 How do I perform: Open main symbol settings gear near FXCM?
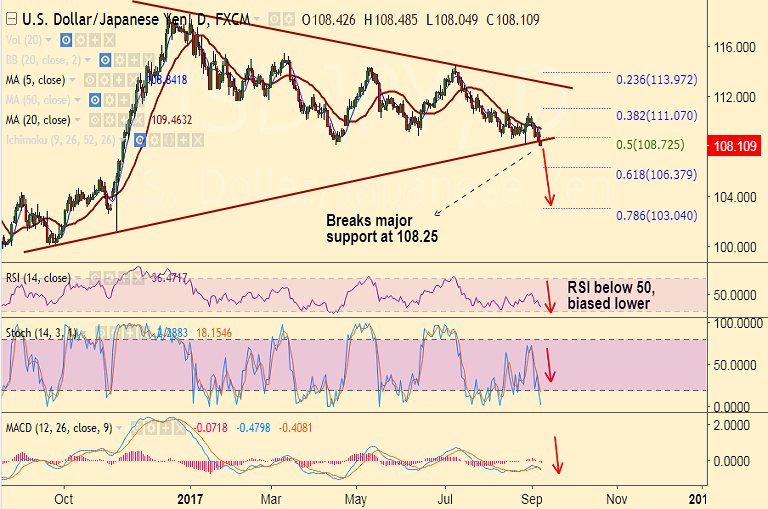(288, 20)
